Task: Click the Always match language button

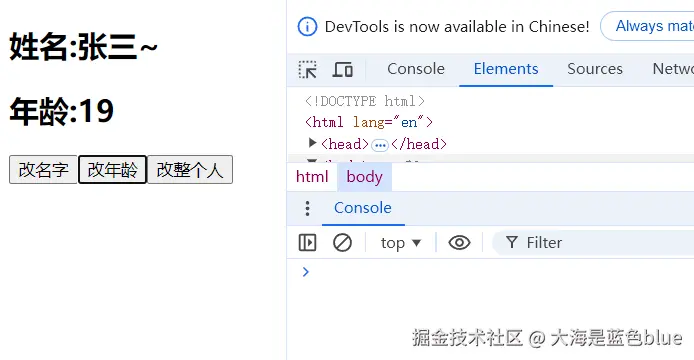Action: 647,26
